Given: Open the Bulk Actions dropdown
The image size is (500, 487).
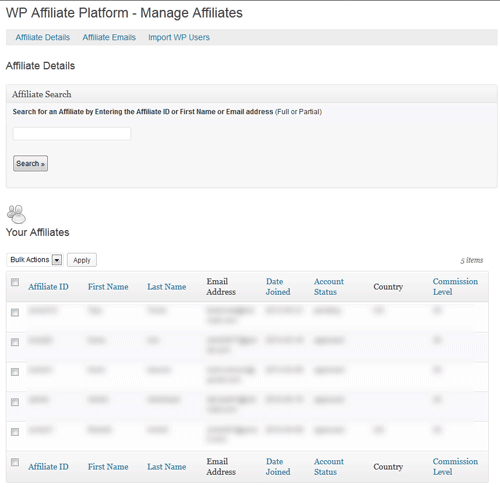Looking at the screenshot, I should click(35, 260).
